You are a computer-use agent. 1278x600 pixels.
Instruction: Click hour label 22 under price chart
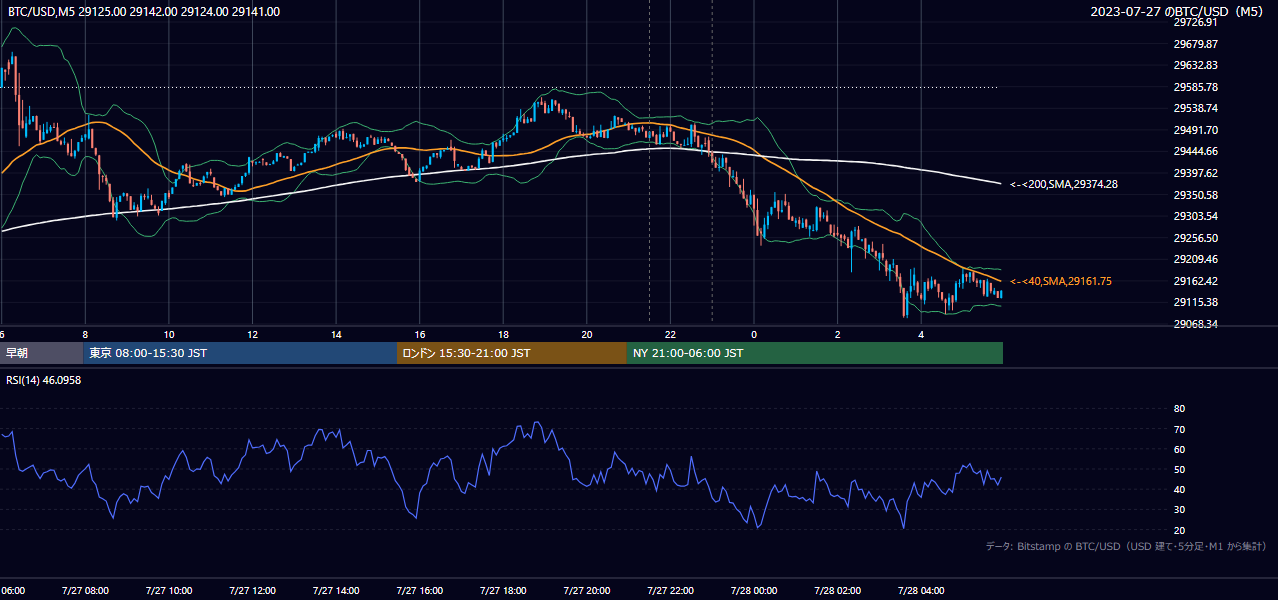[x=670, y=334]
